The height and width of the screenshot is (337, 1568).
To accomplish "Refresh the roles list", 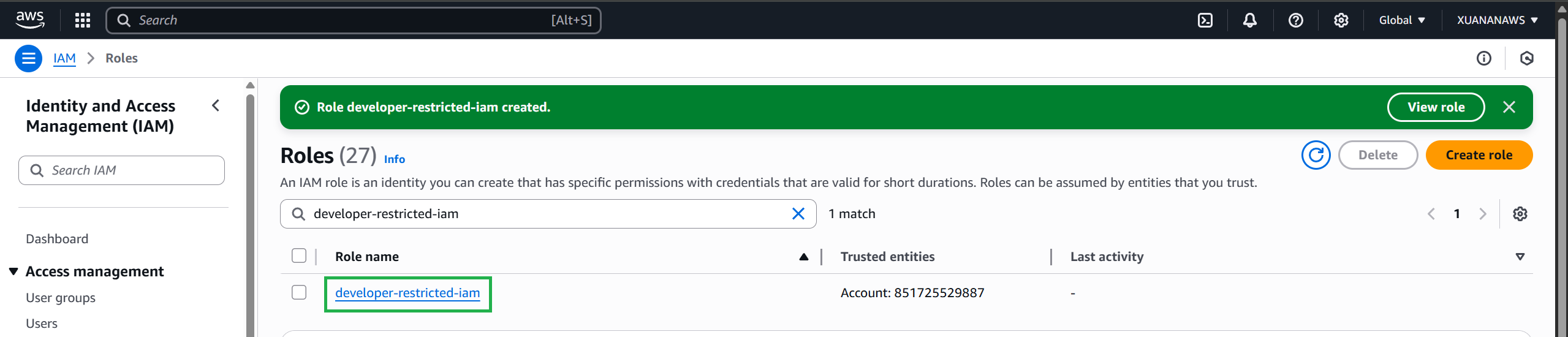I will click(x=1316, y=155).
